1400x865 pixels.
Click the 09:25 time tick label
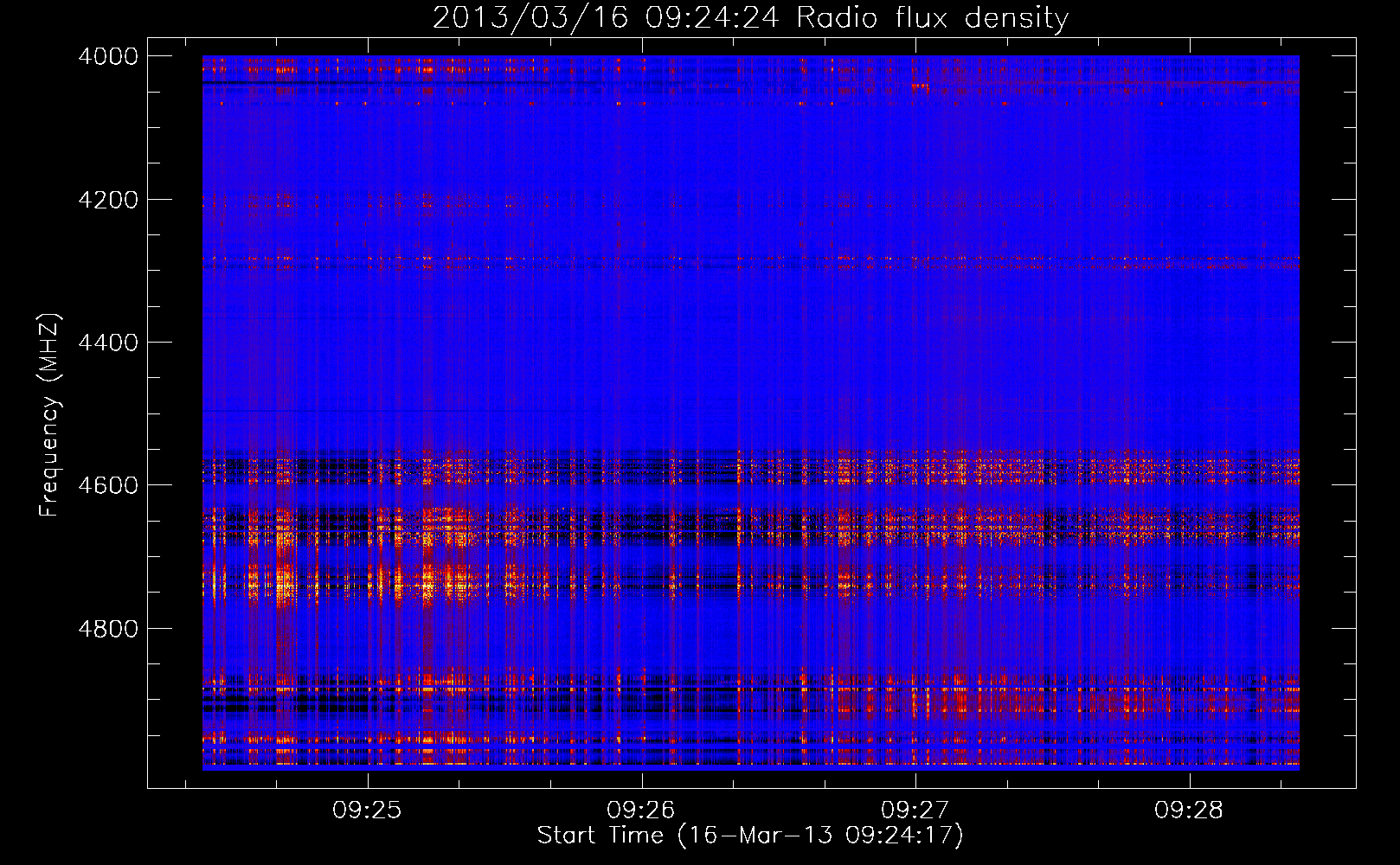(x=368, y=811)
